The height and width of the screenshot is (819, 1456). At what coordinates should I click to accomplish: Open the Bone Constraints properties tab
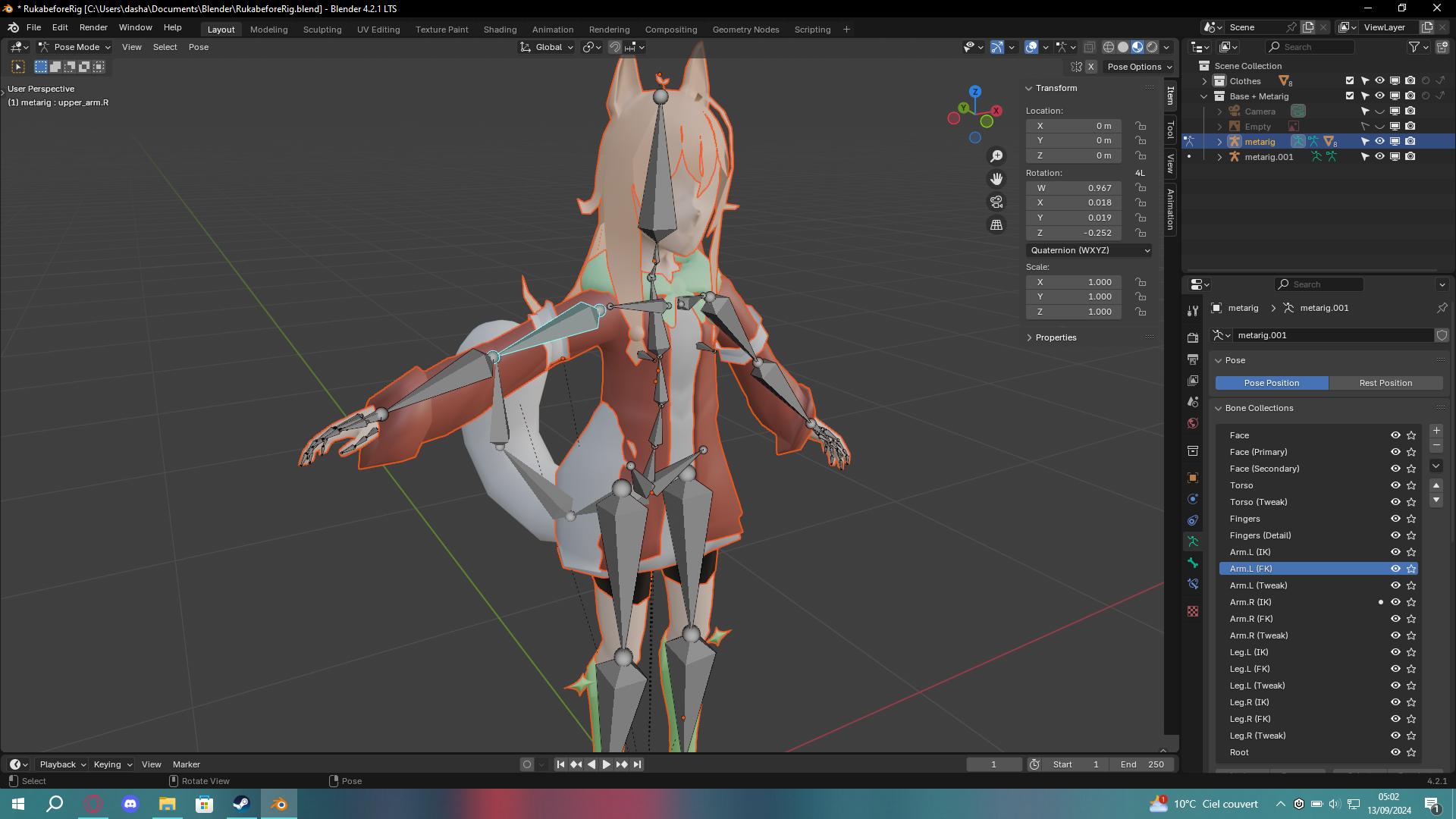pos(1193,584)
